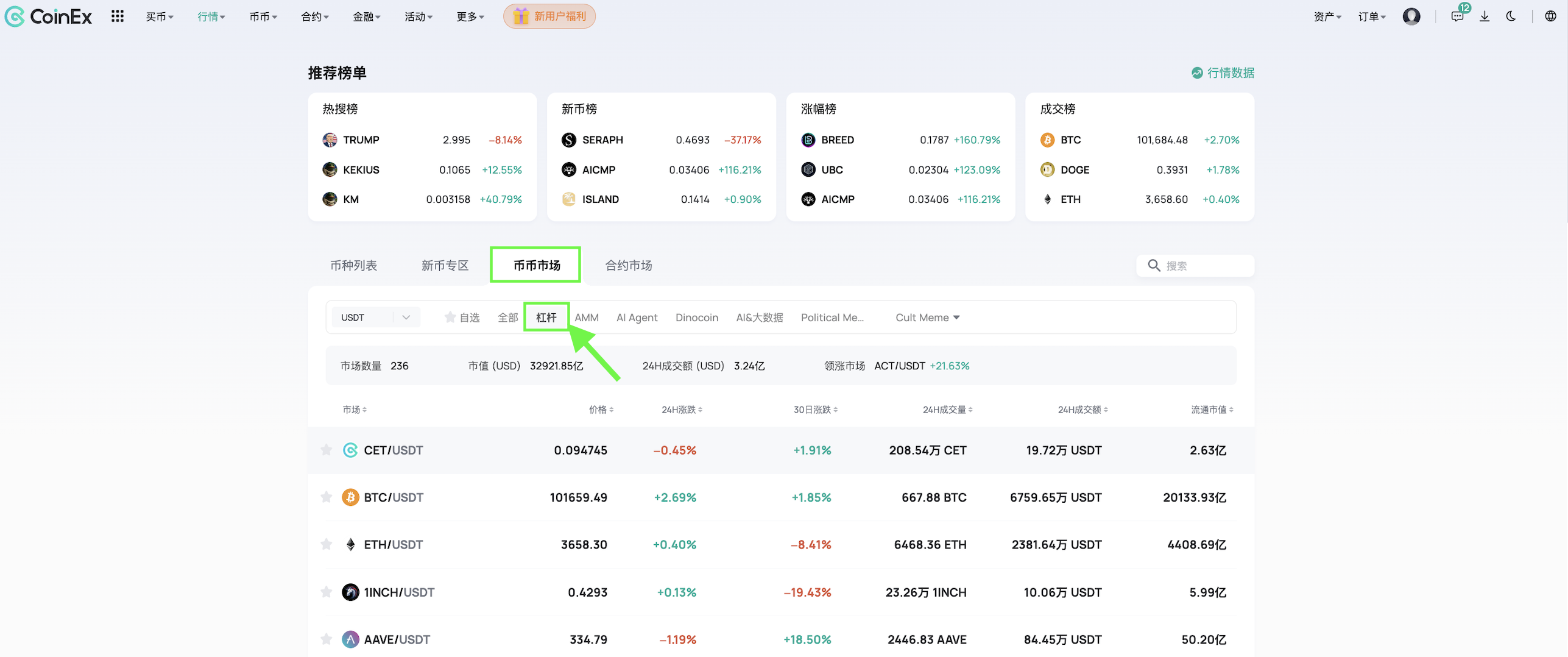The width and height of the screenshot is (1568, 657).
Task: Open the language globe icon
Action: click(x=1550, y=16)
